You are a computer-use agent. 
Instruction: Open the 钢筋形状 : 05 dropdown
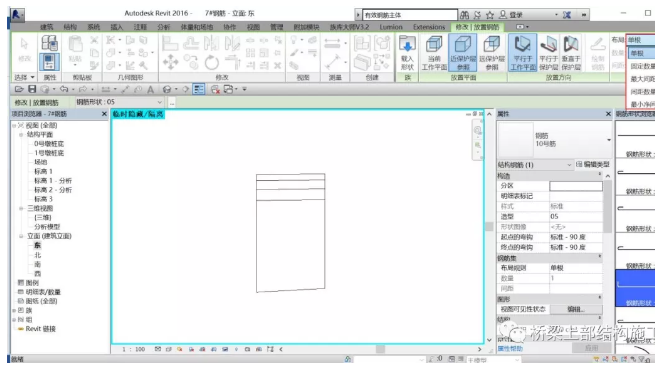pos(119,102)
